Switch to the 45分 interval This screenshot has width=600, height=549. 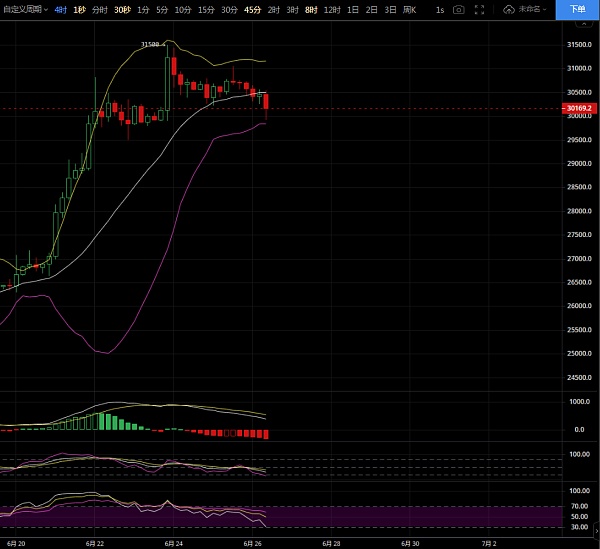[x=252, y=9]
